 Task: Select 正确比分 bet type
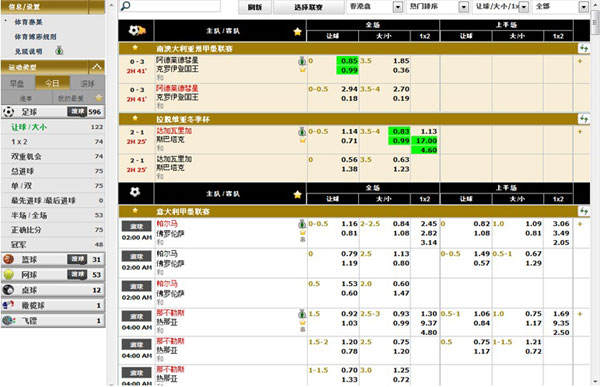click(26, 229)
